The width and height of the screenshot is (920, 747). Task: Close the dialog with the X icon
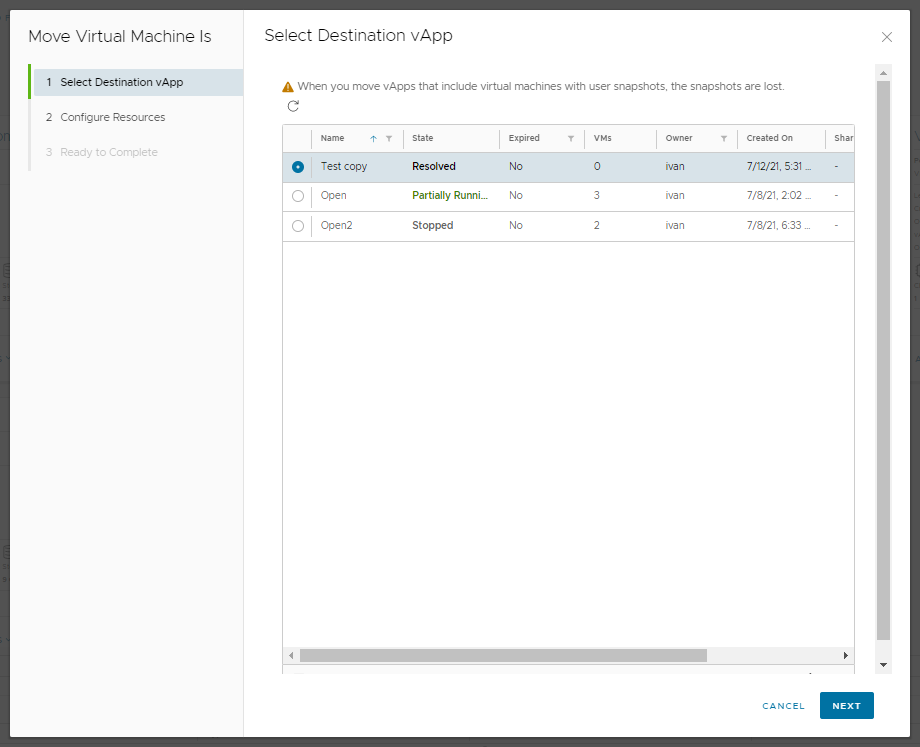click(x=886, y=37)
